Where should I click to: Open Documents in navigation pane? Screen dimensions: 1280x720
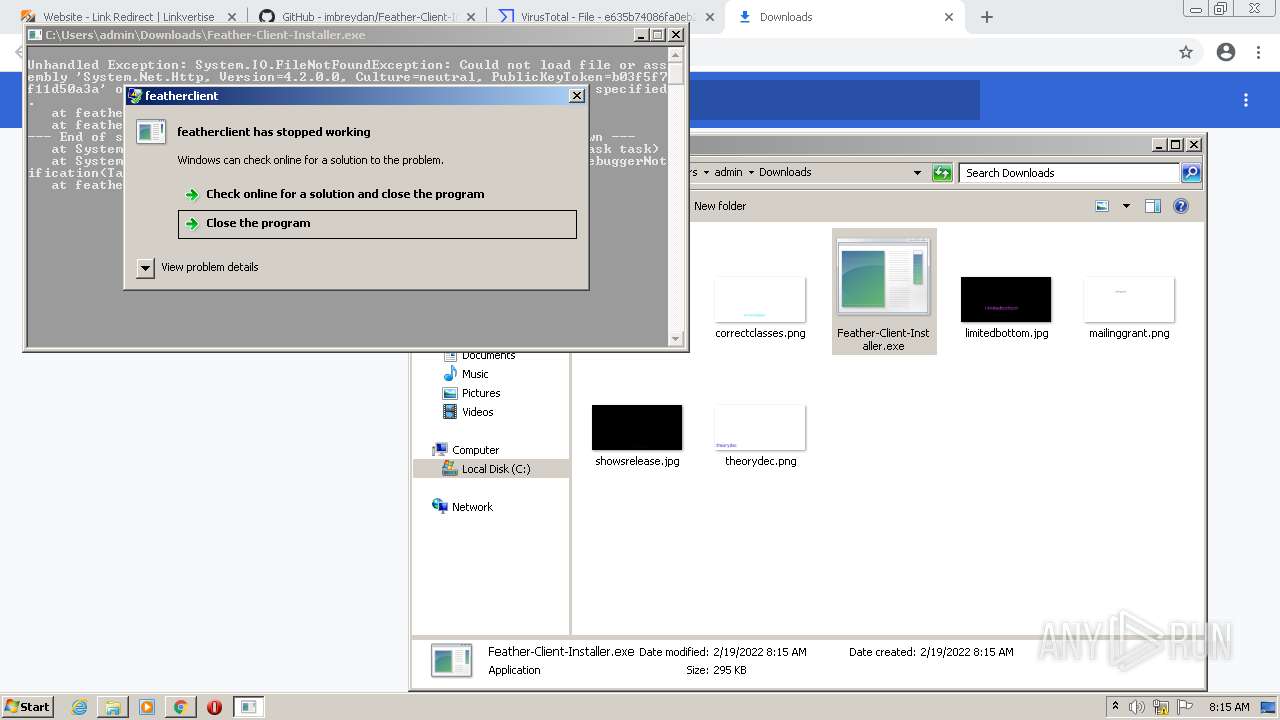coord(480,355)
